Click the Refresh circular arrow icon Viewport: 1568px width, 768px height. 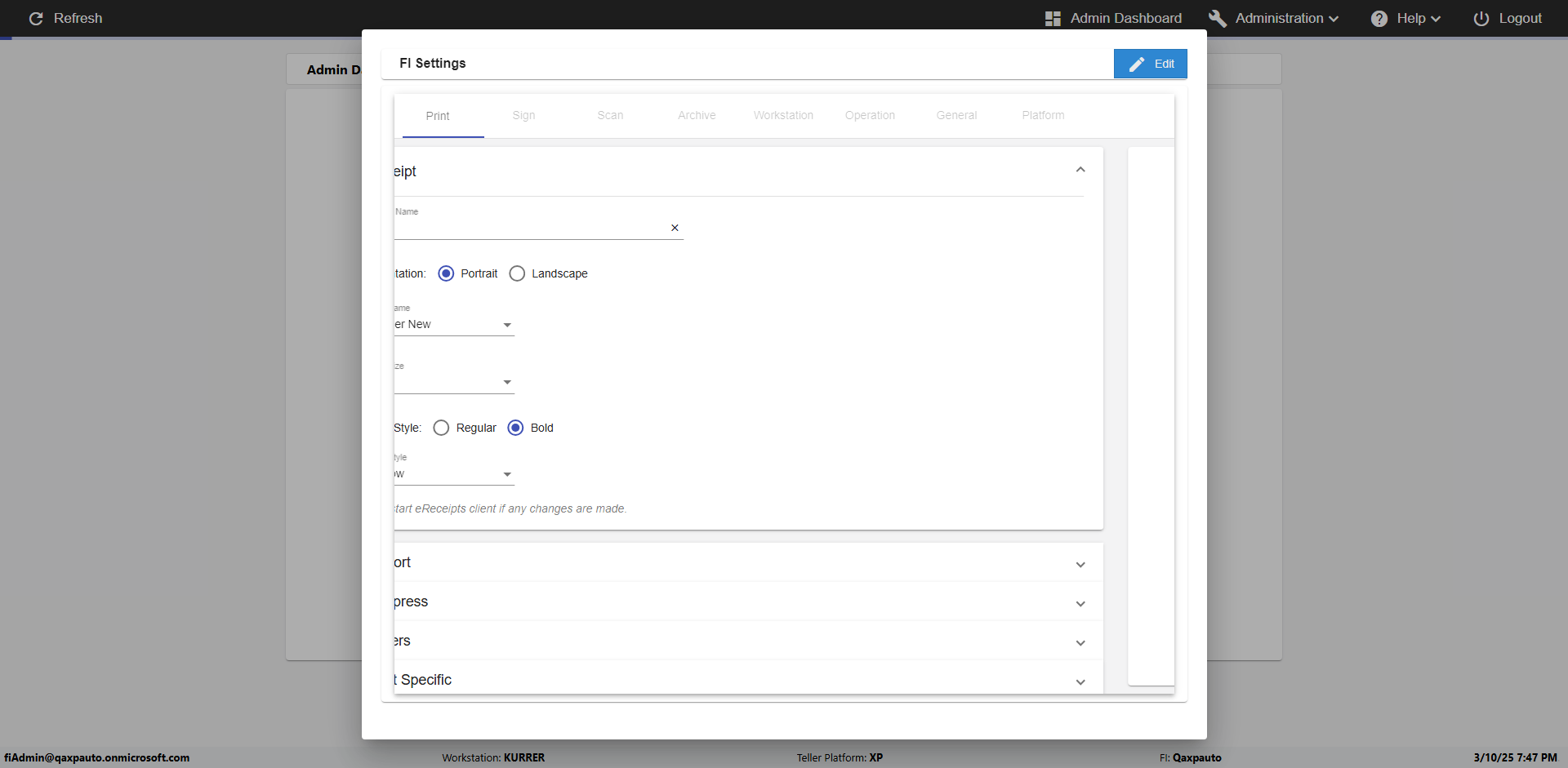pyautogui.click(x=36, y=18)
